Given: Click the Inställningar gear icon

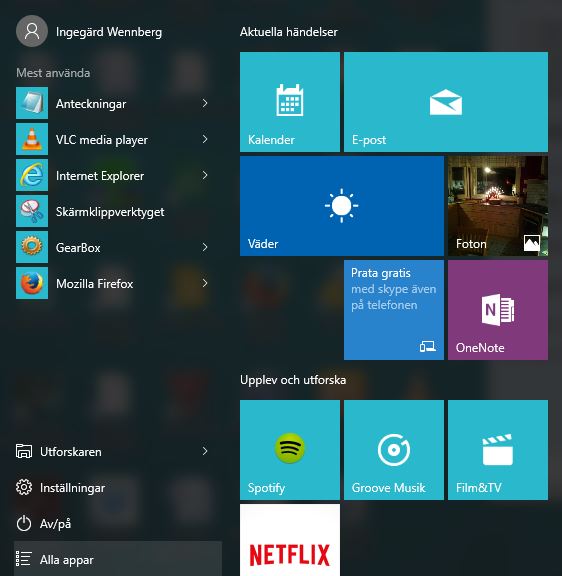Looking at the screenshot, I should pyautogui.click(x=24, y=487).
